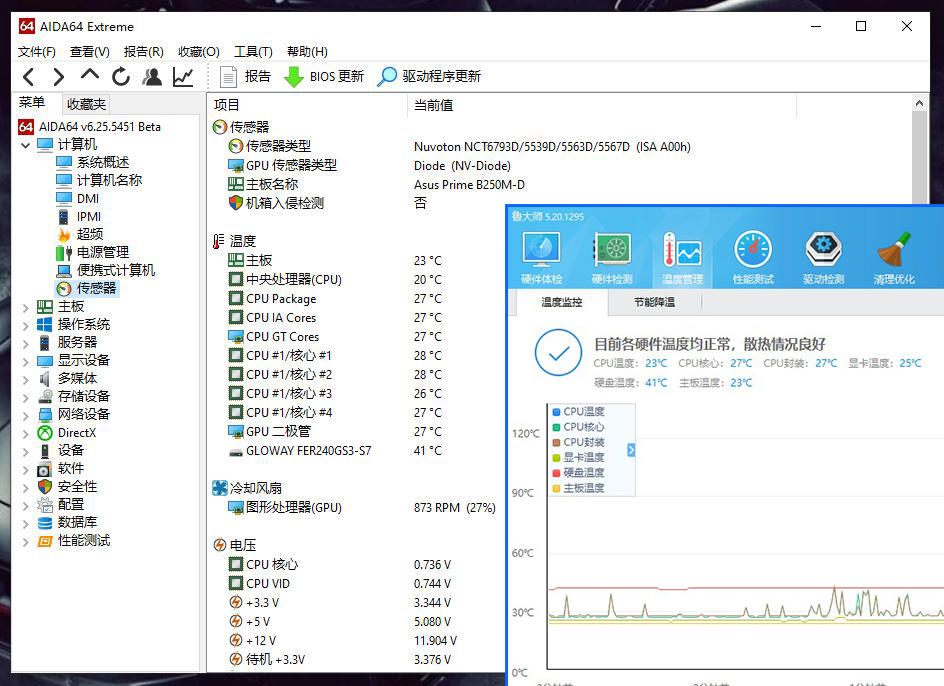Disable 显卡温度 in the temperature legend
944x686 pixels.
pyautogui.click(x=557, y=457)
